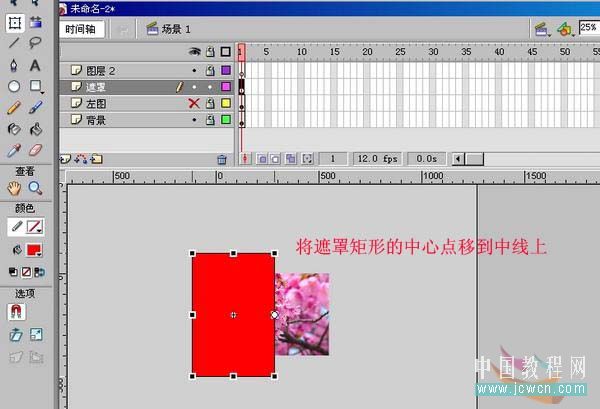The image size is (600, 409).
Task: Open the red fill color picker
Action: click(34, 250)
